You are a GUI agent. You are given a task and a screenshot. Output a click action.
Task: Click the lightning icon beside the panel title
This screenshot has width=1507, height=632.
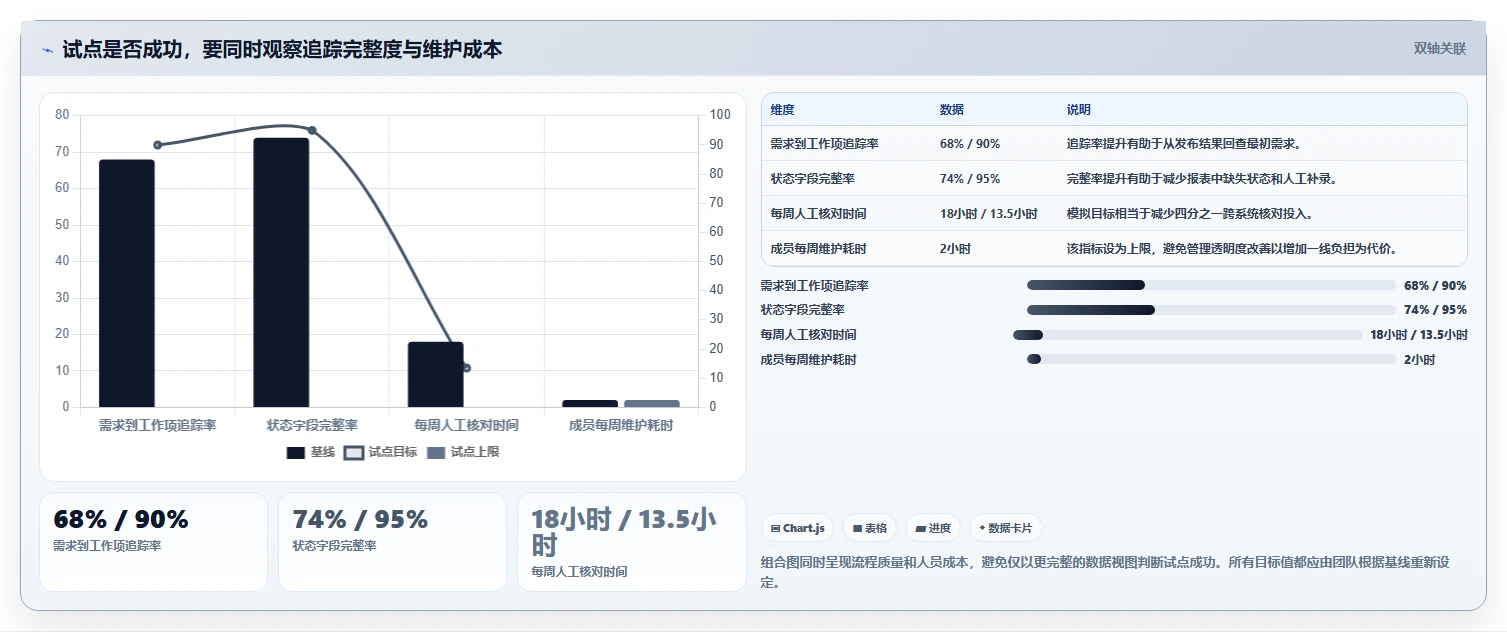tap(47, 50)
